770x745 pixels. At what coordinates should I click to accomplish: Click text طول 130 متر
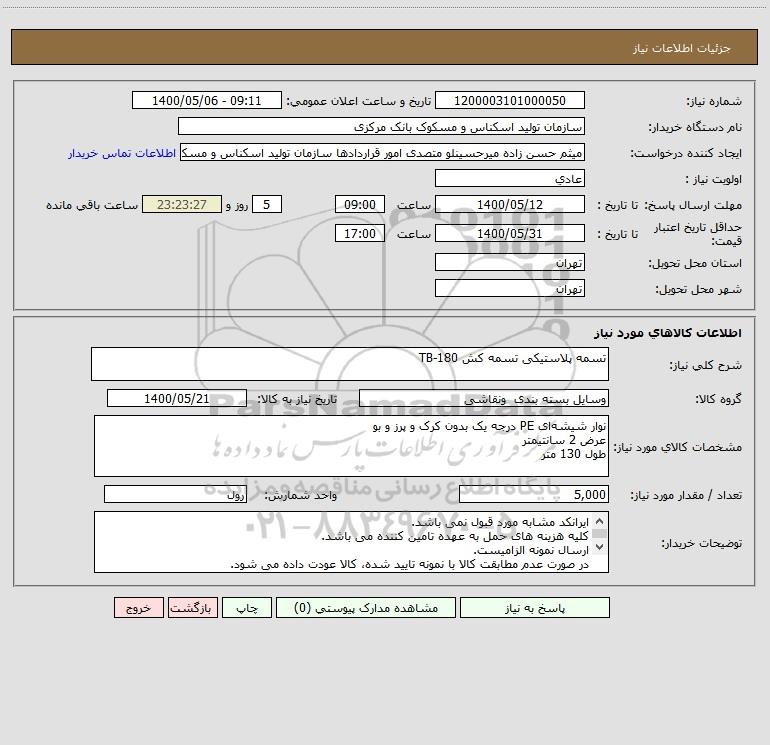point(573,454)
